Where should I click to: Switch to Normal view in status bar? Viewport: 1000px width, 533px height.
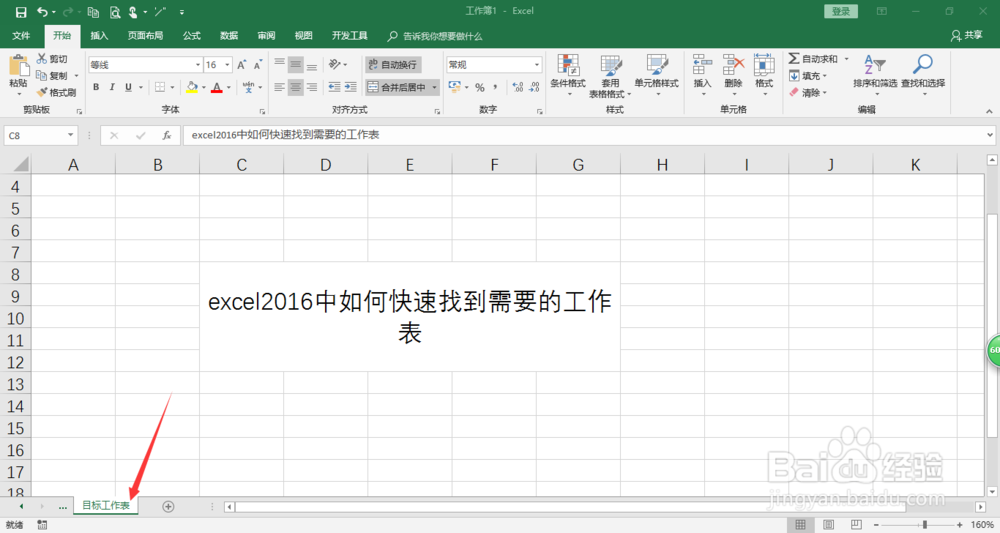(x=800, y=525)
